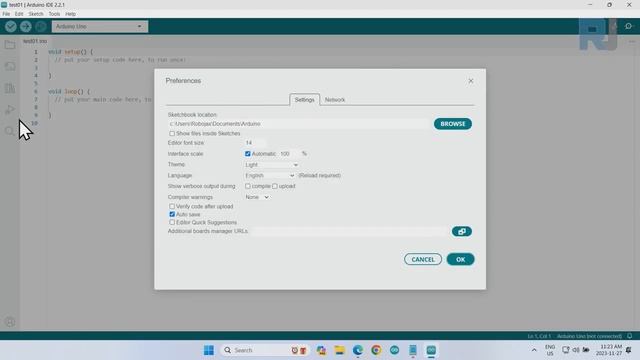Open the Debug sidebar icon

point(10,109)
